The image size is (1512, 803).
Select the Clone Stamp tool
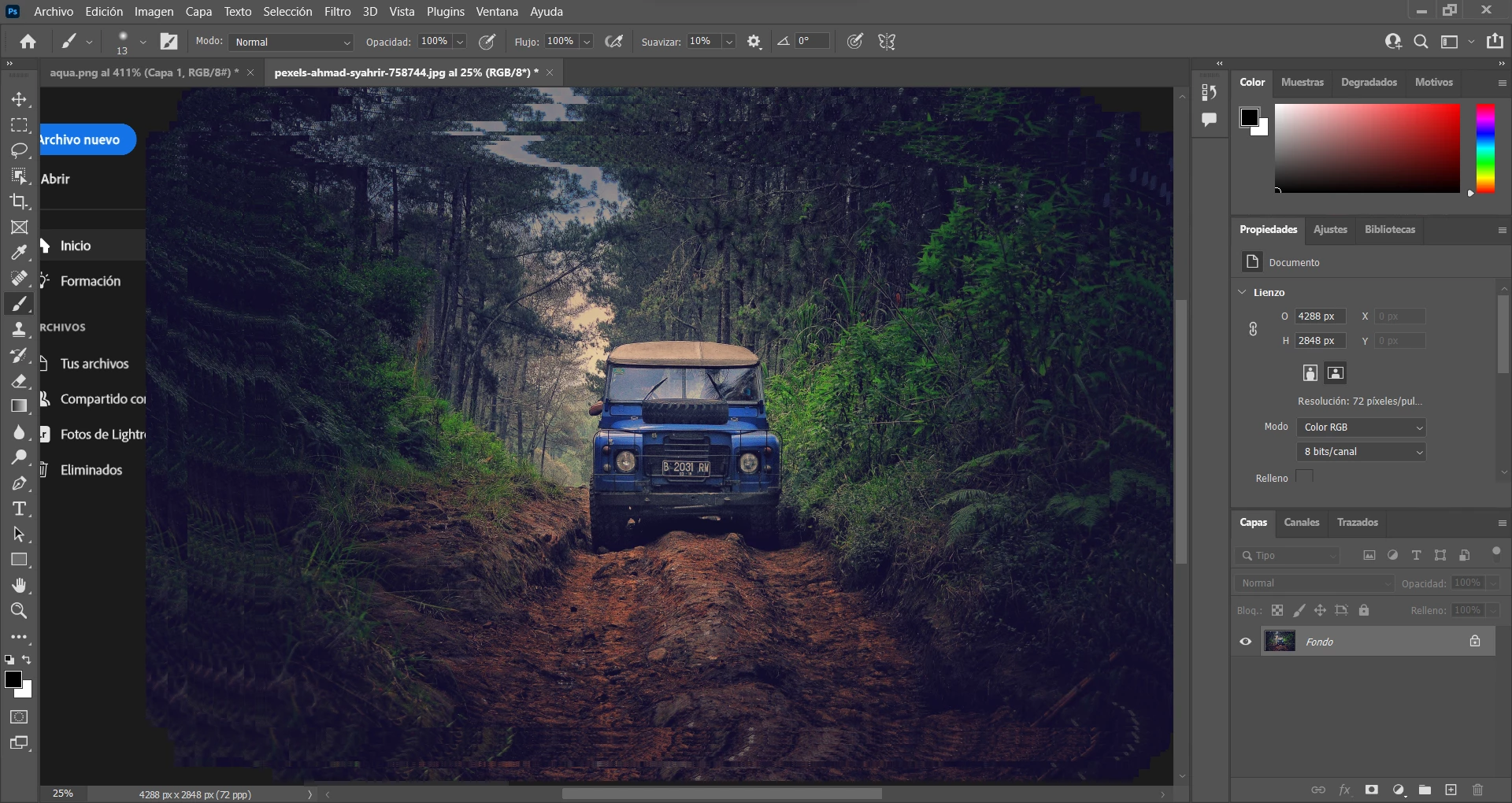(19, 330)
